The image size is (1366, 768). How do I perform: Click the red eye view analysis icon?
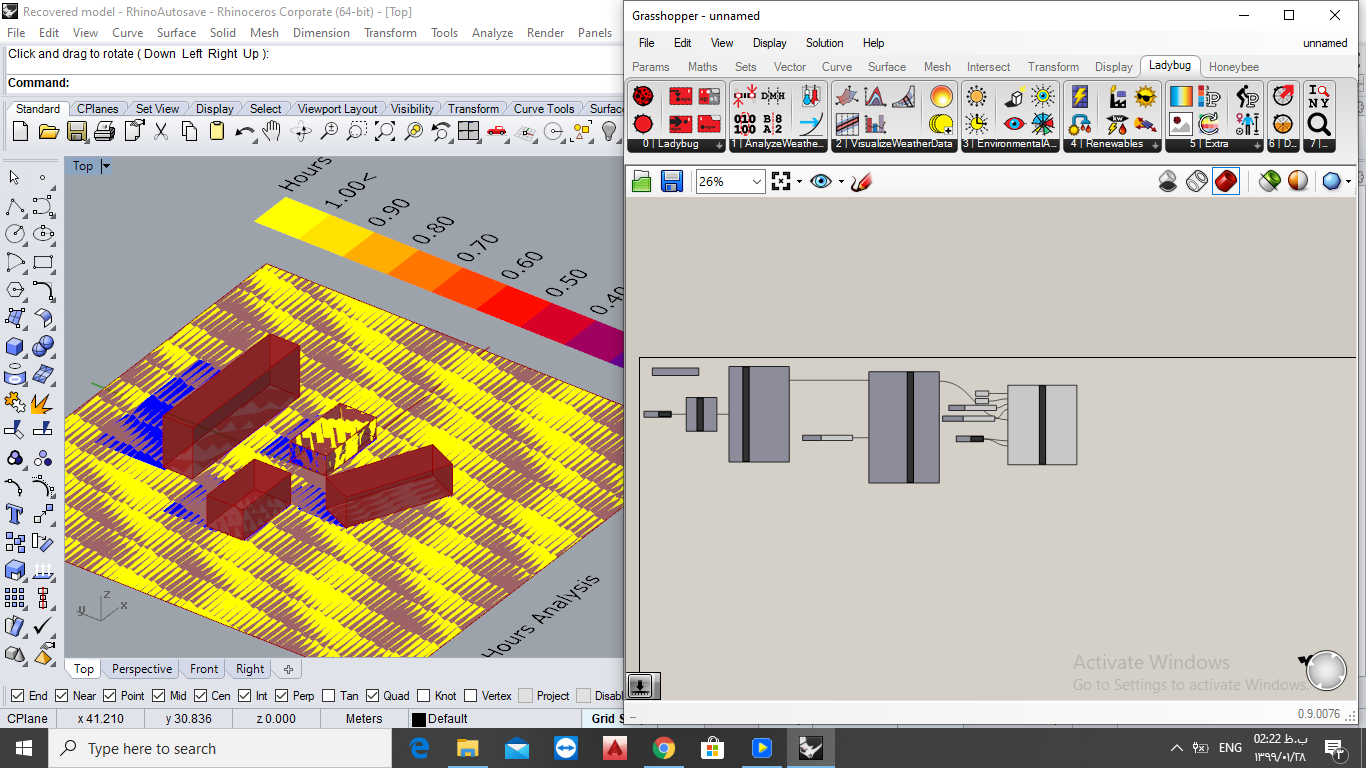pos(1014,124)
